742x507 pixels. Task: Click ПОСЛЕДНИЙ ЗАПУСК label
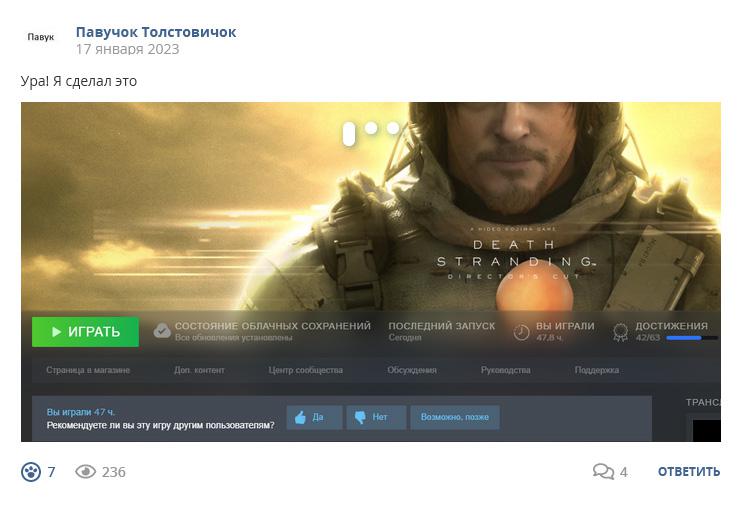click(x=442, y=326)
